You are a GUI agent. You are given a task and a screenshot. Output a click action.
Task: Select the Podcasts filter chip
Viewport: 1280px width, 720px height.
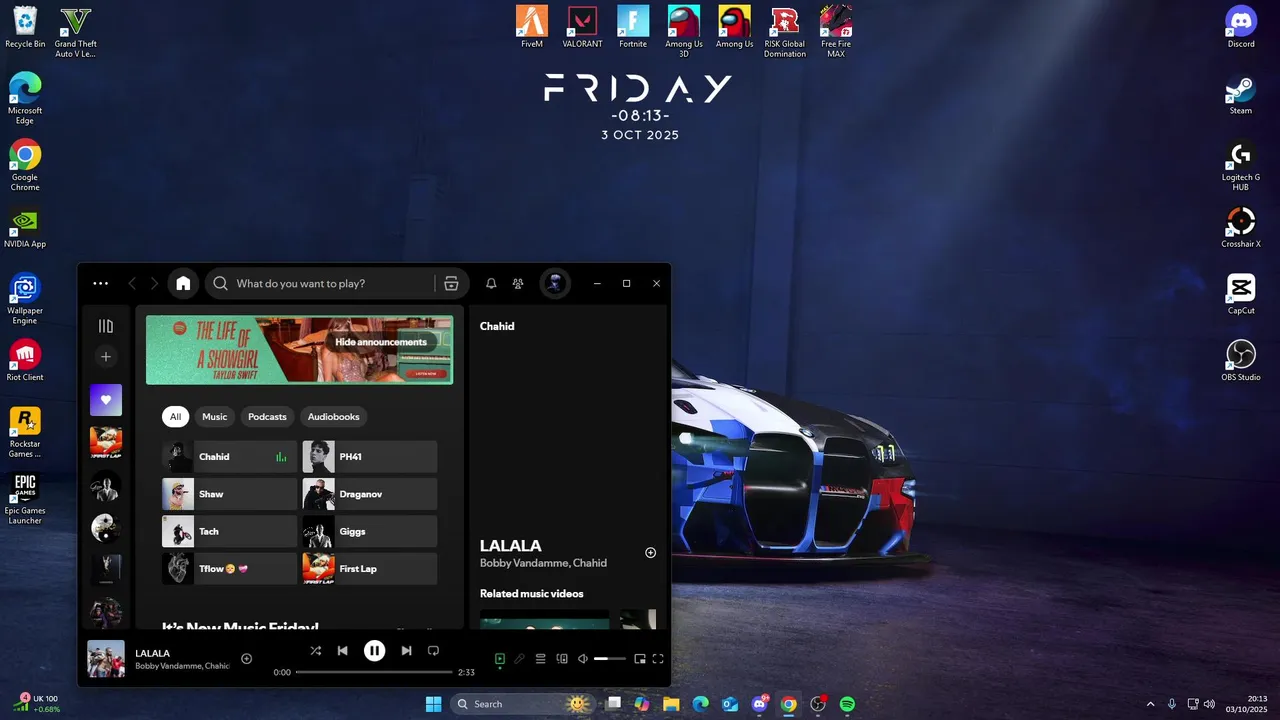coord(267,416)
